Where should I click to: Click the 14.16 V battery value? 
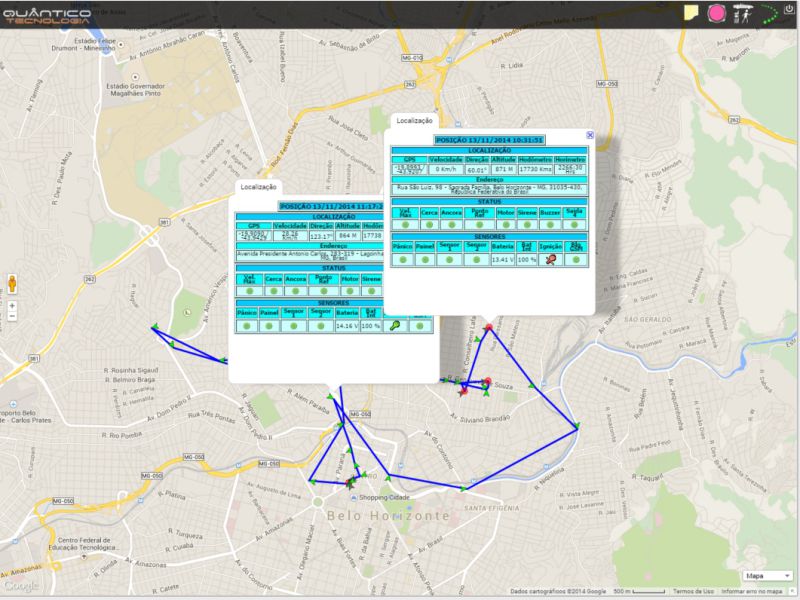346,326
